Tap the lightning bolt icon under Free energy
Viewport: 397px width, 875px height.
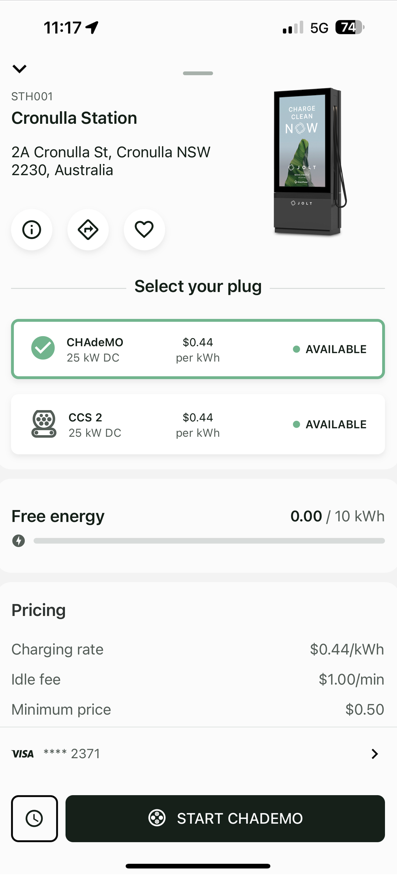(19, 541)
